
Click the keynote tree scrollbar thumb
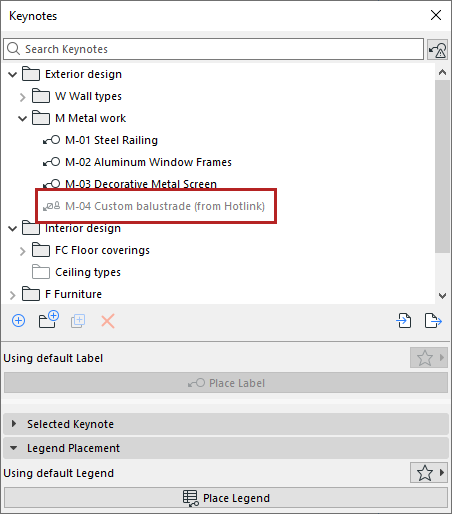[x=442, y=166]
